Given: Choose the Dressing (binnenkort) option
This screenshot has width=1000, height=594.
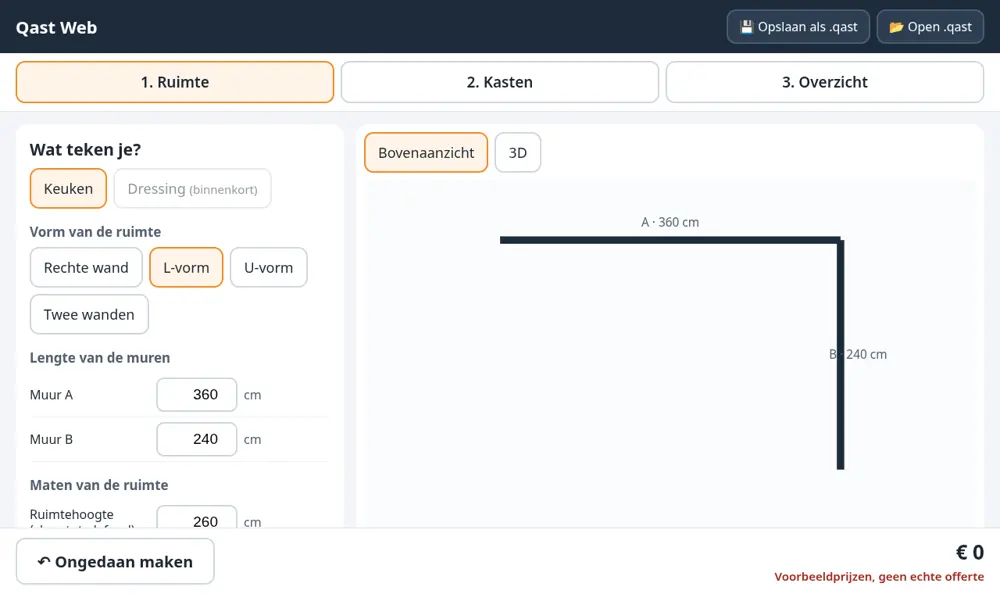Looking at the screenshot, I should pos(192,189).
